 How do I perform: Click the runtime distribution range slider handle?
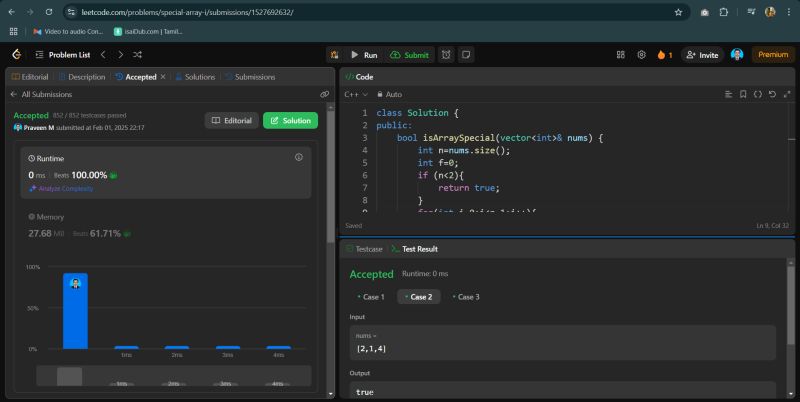(69, 377)
